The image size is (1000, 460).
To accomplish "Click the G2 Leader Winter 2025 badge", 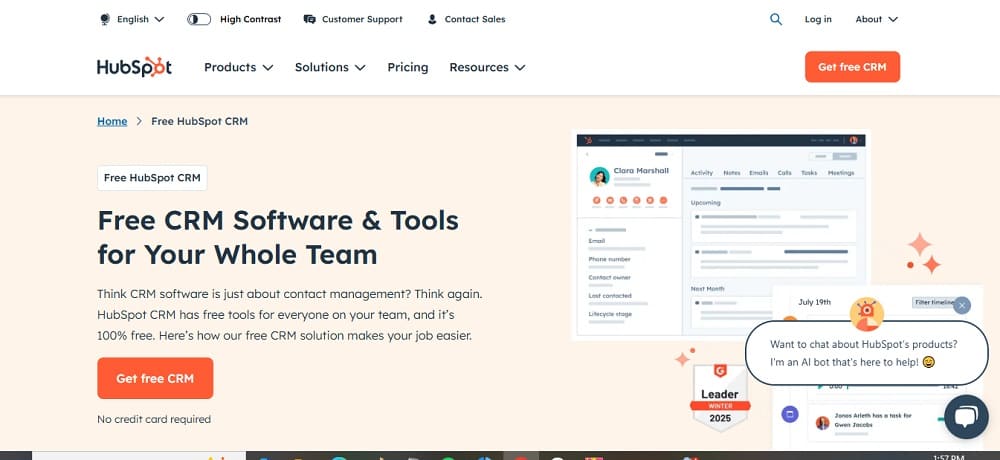I will point(720,397).
